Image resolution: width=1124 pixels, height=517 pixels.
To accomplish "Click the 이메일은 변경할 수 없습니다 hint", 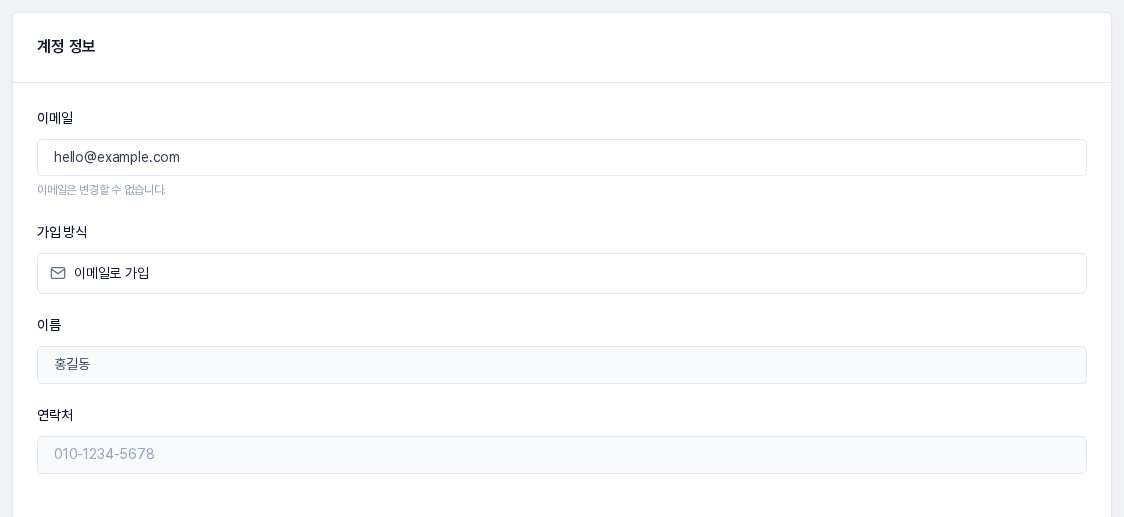I will pos(101,190).
